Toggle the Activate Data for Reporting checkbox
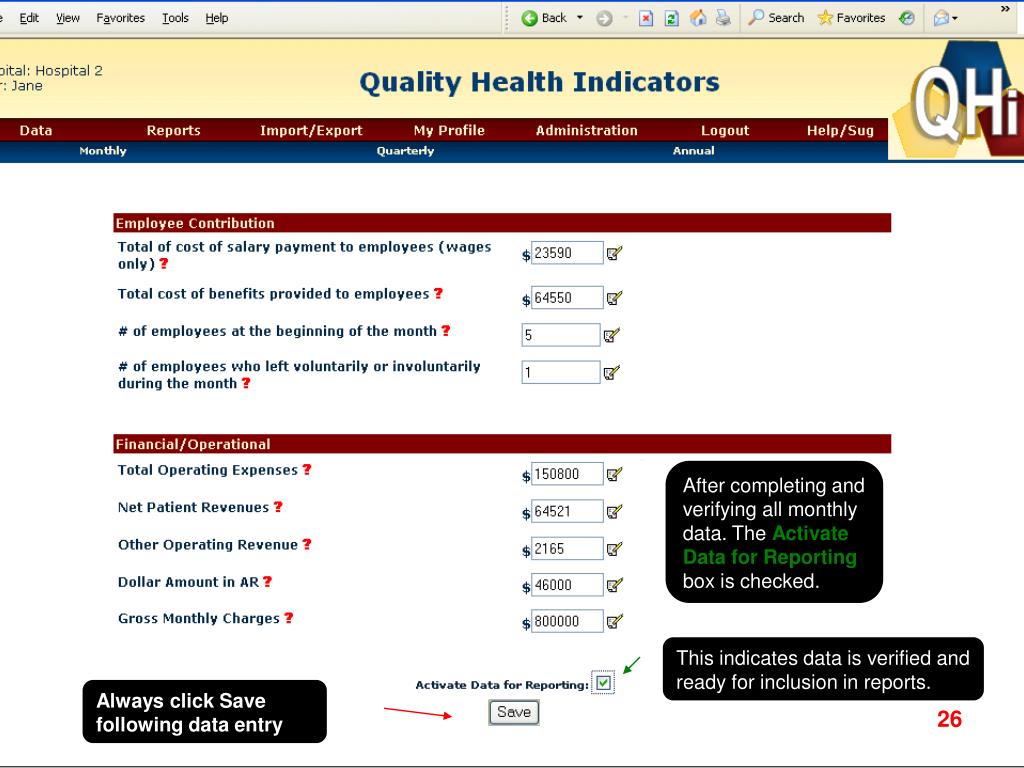The image size is (1024, 768). pyautogui.click(x=603, y=683)
